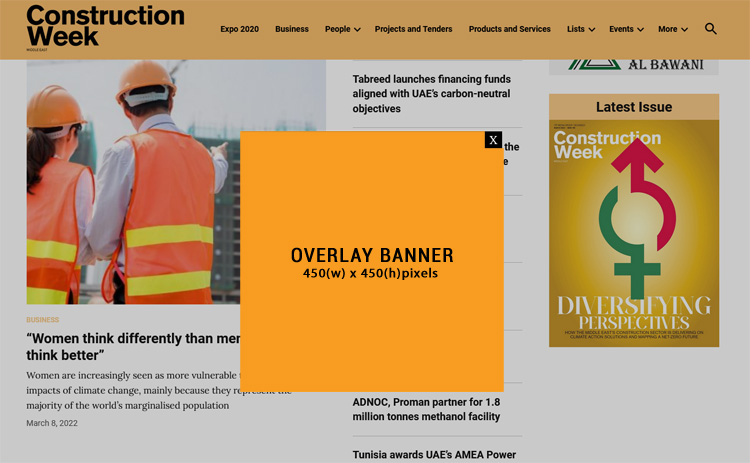Open Products and Services section
The image size is (750, 463).
[x=509, y=29]
